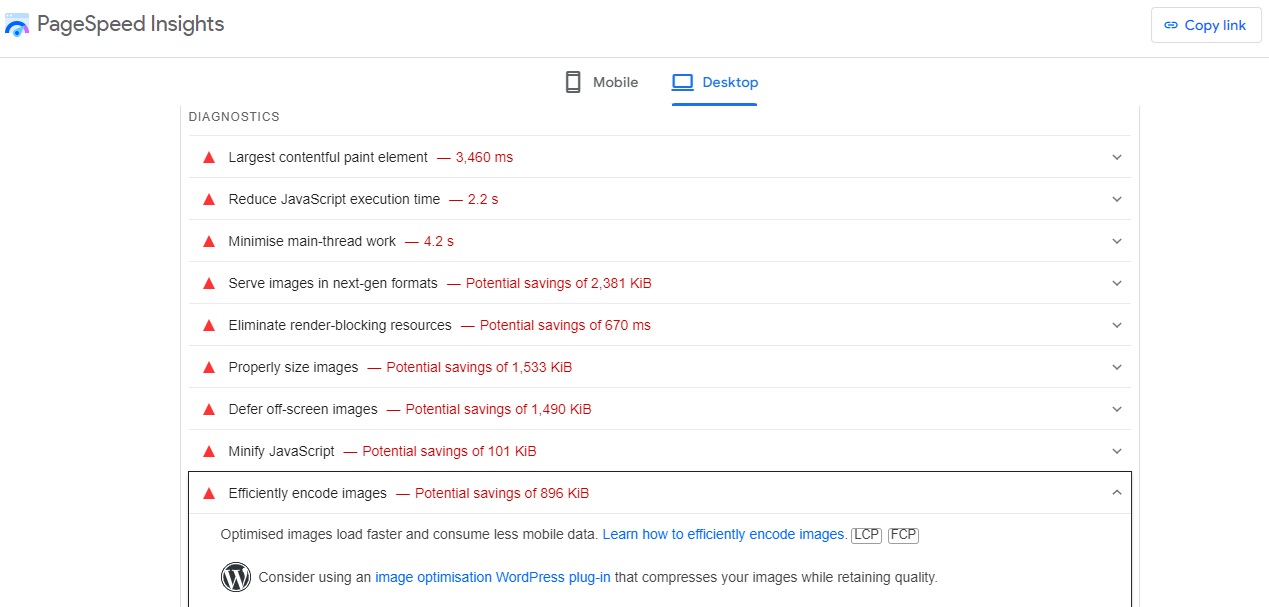Open the image optimisation WordPress plug-in link

tap(492, 577)
